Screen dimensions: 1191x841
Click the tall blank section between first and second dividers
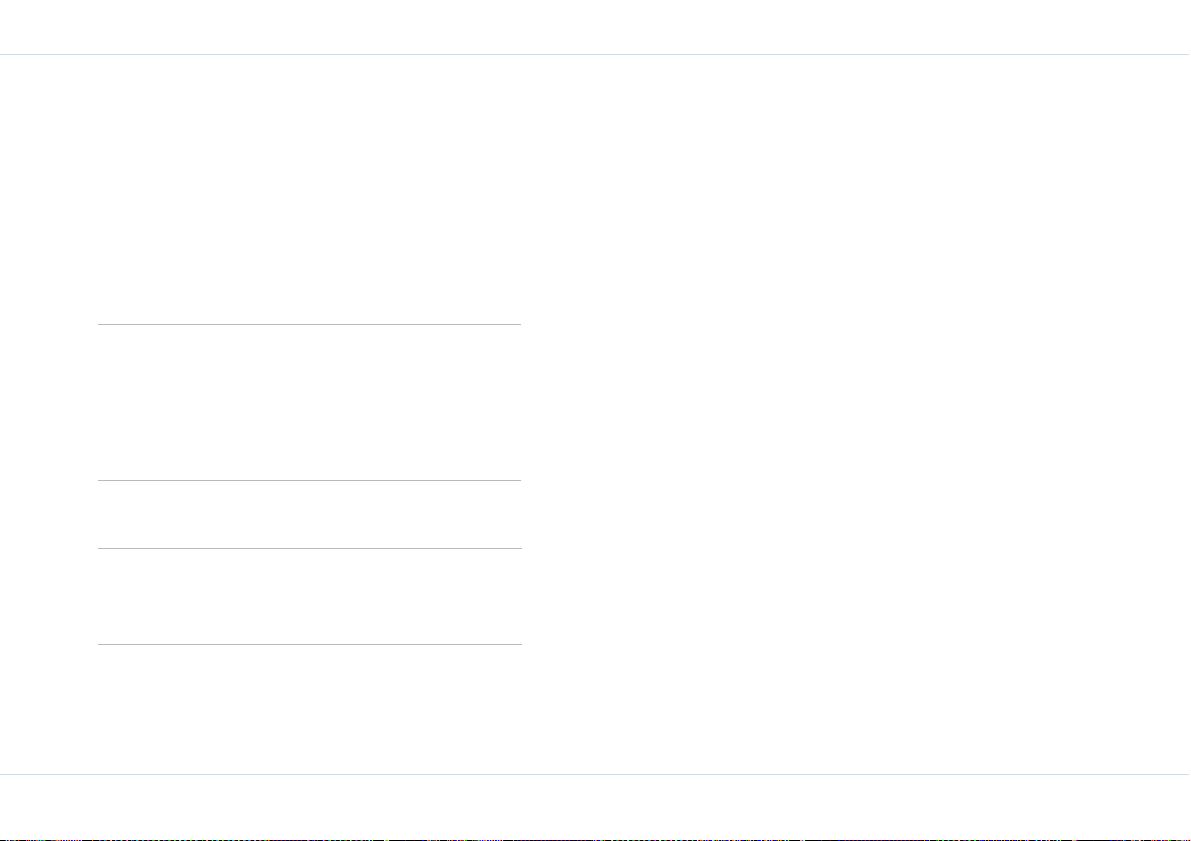point(310,403)
